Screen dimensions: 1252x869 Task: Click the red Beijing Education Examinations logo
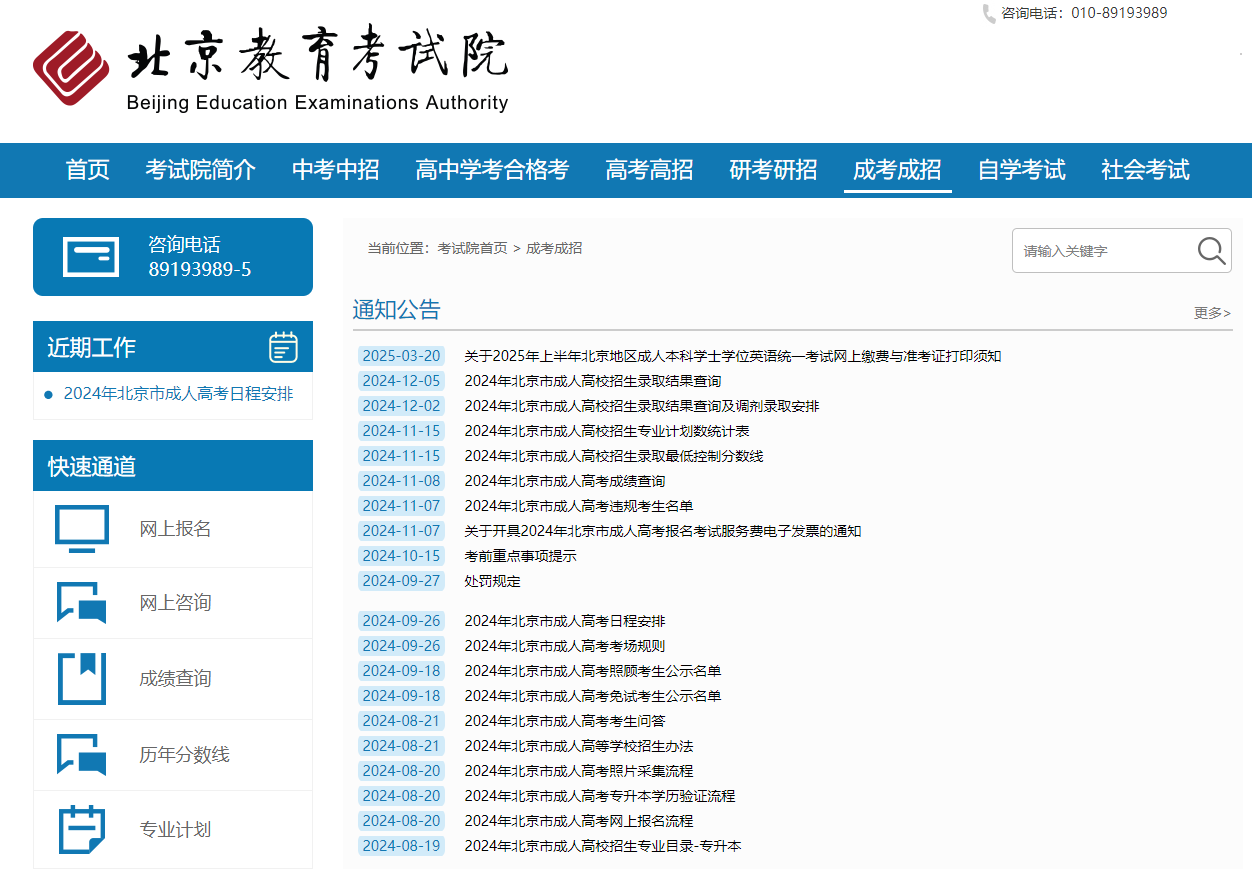(70, 68)
